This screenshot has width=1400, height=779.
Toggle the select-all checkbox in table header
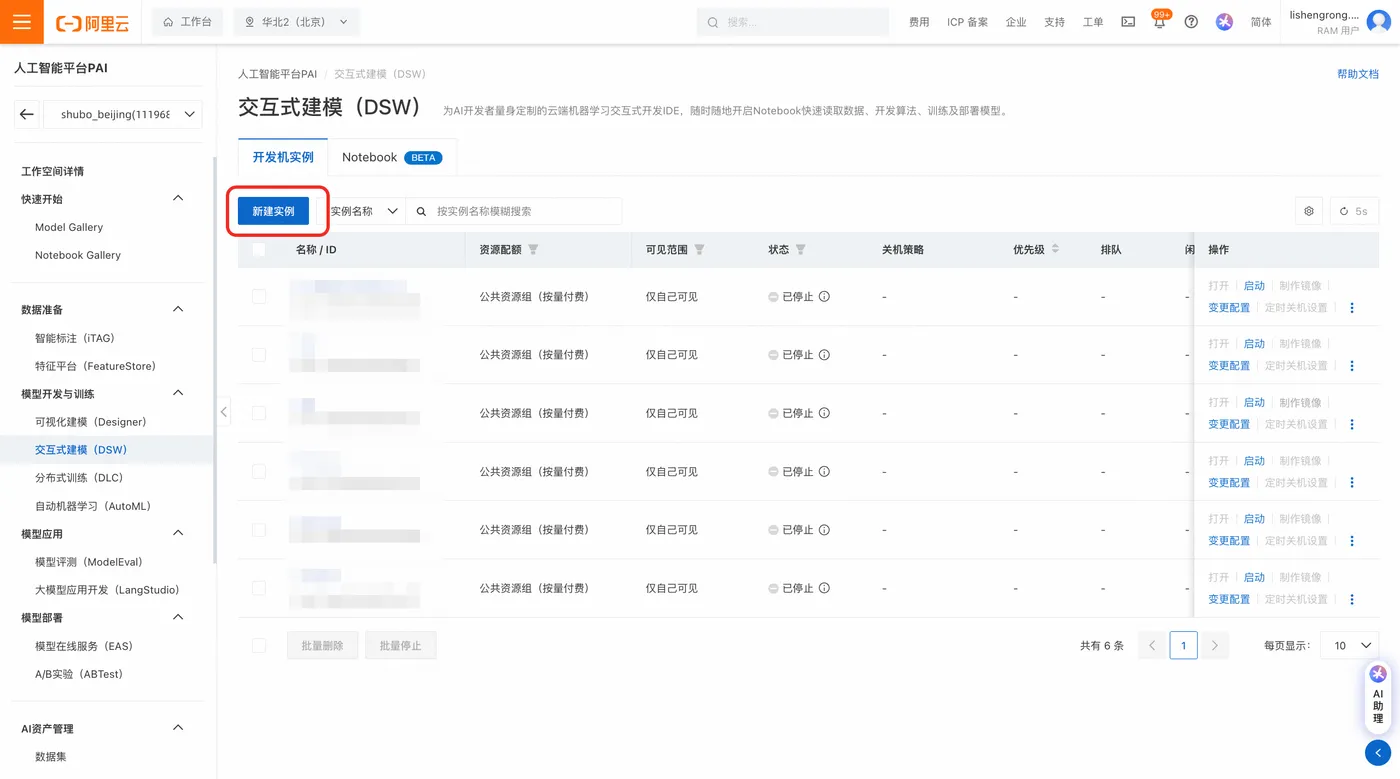pos(259,250)
